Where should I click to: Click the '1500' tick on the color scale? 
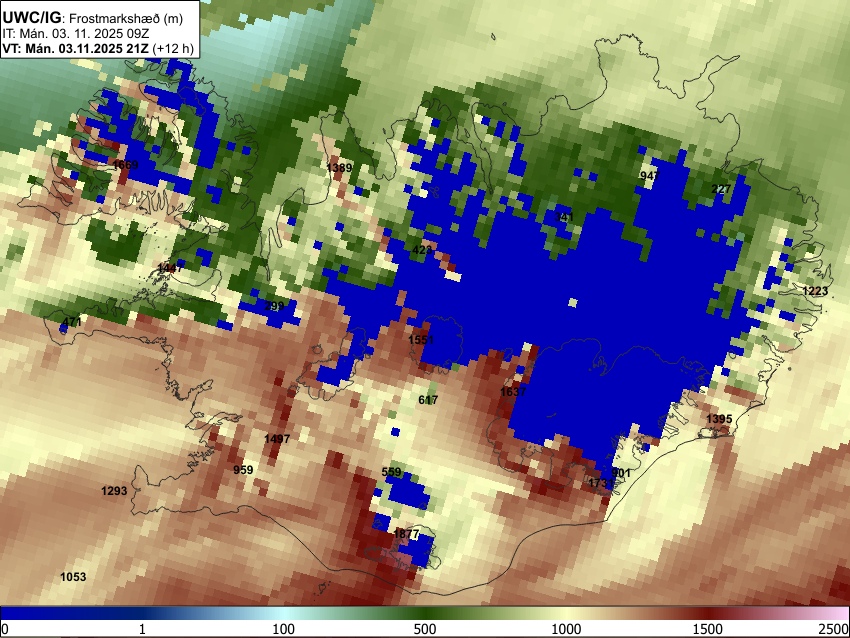708,629
